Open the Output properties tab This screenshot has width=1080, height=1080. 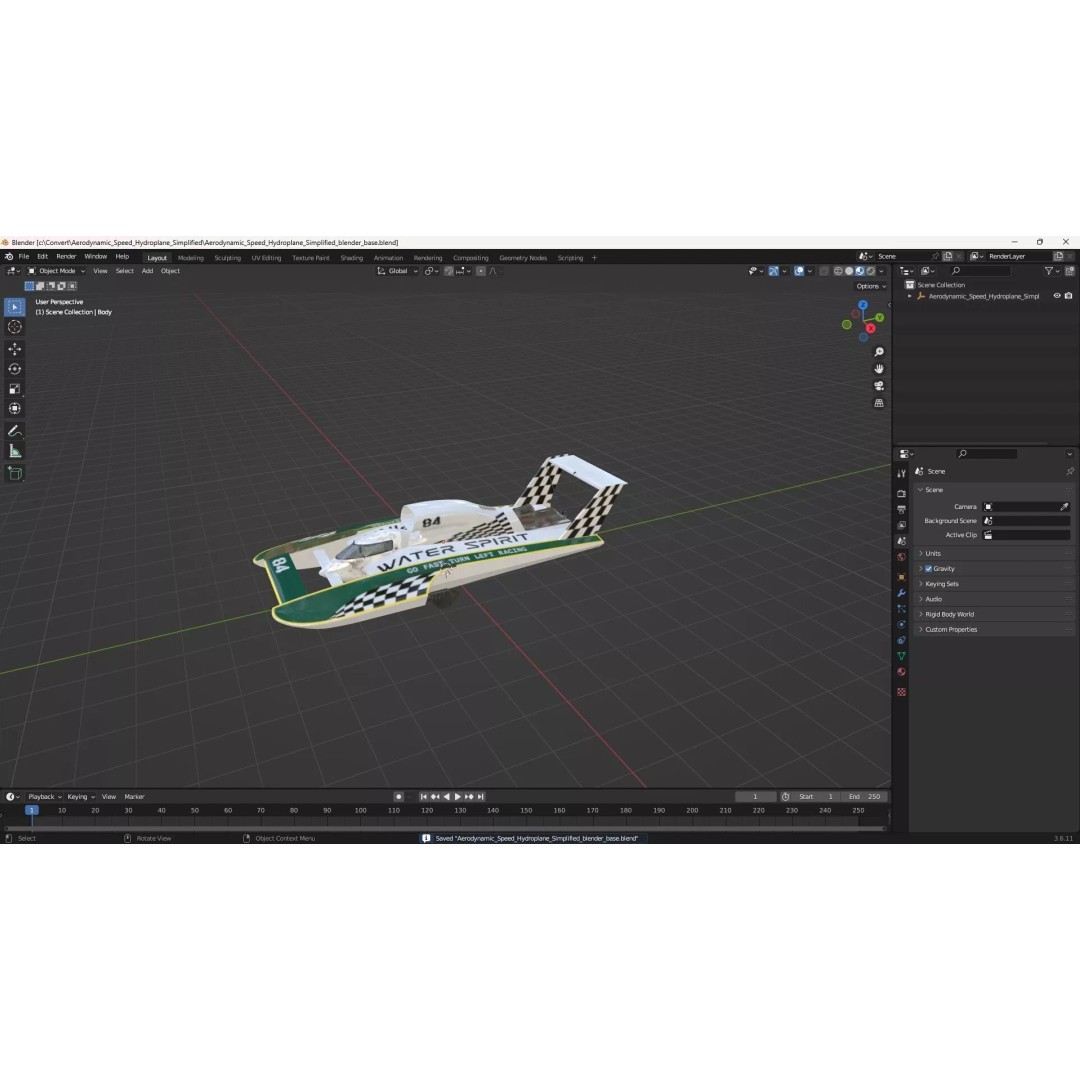(x=901, y=509)
